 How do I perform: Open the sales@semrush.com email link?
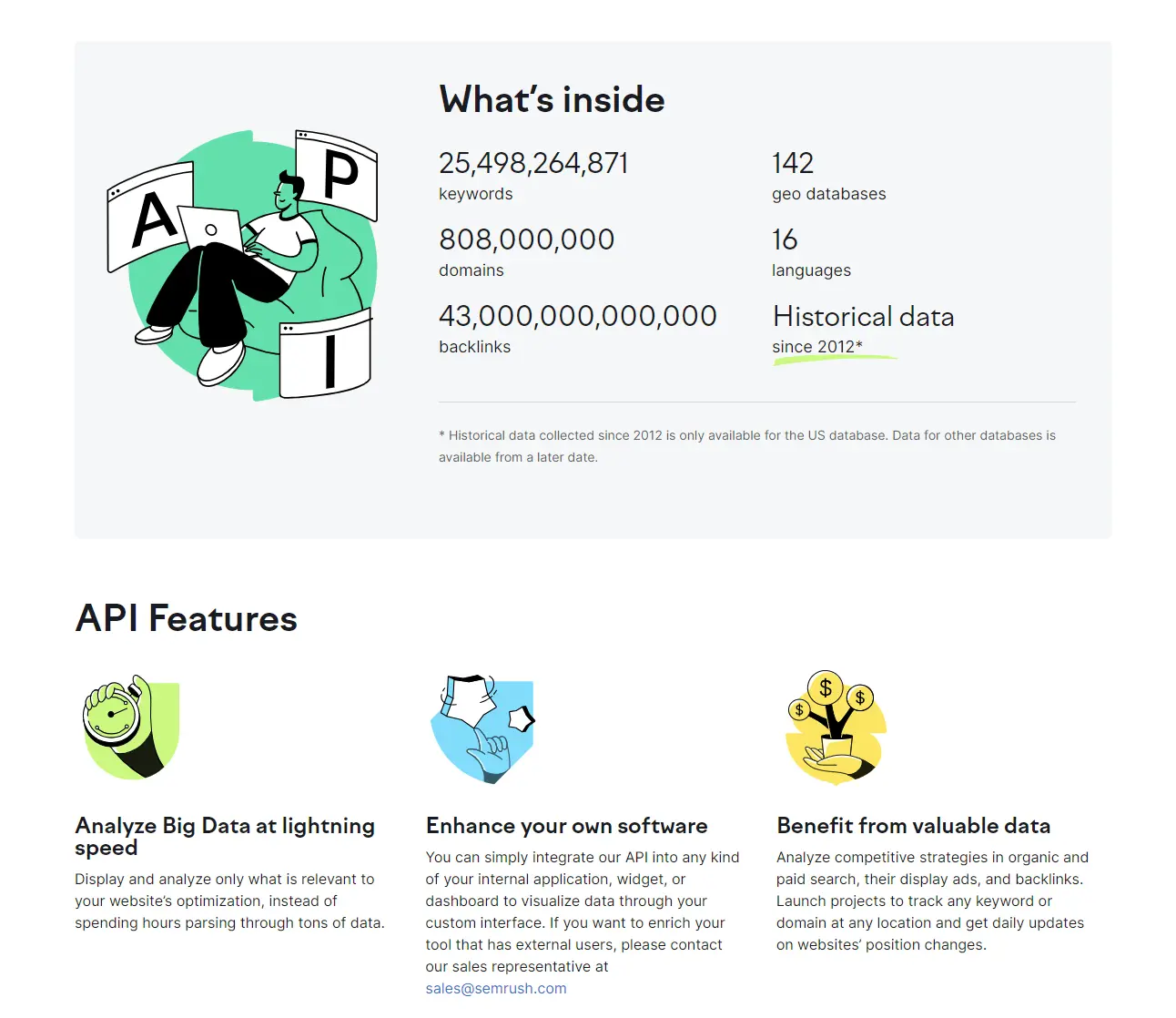pos(496,989)
